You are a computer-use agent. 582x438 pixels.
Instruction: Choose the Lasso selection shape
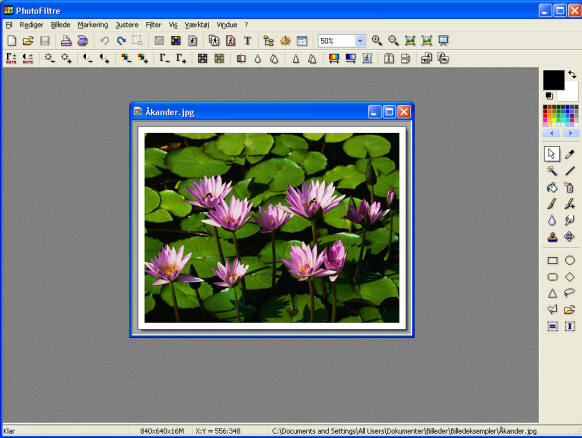tap(570, 293)
